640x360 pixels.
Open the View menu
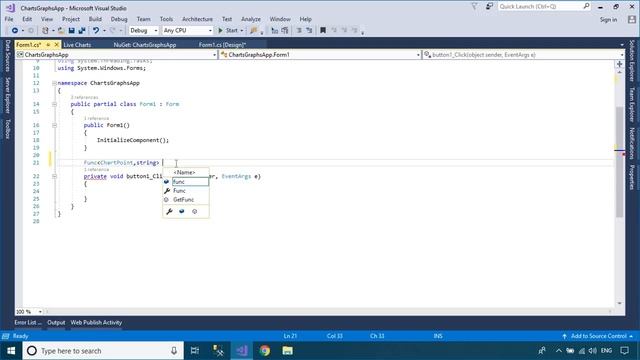(47, 19)
